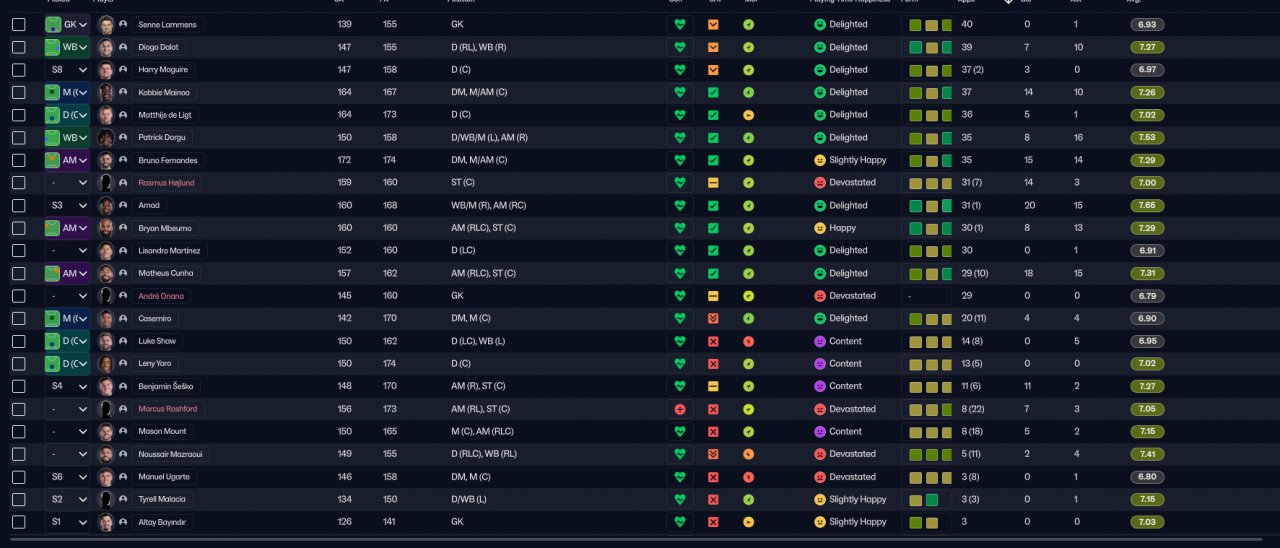The width and height of the screenshot is (1280, 548).
Task: Click Luke Shaw's red morale icon
Action: 749,341
